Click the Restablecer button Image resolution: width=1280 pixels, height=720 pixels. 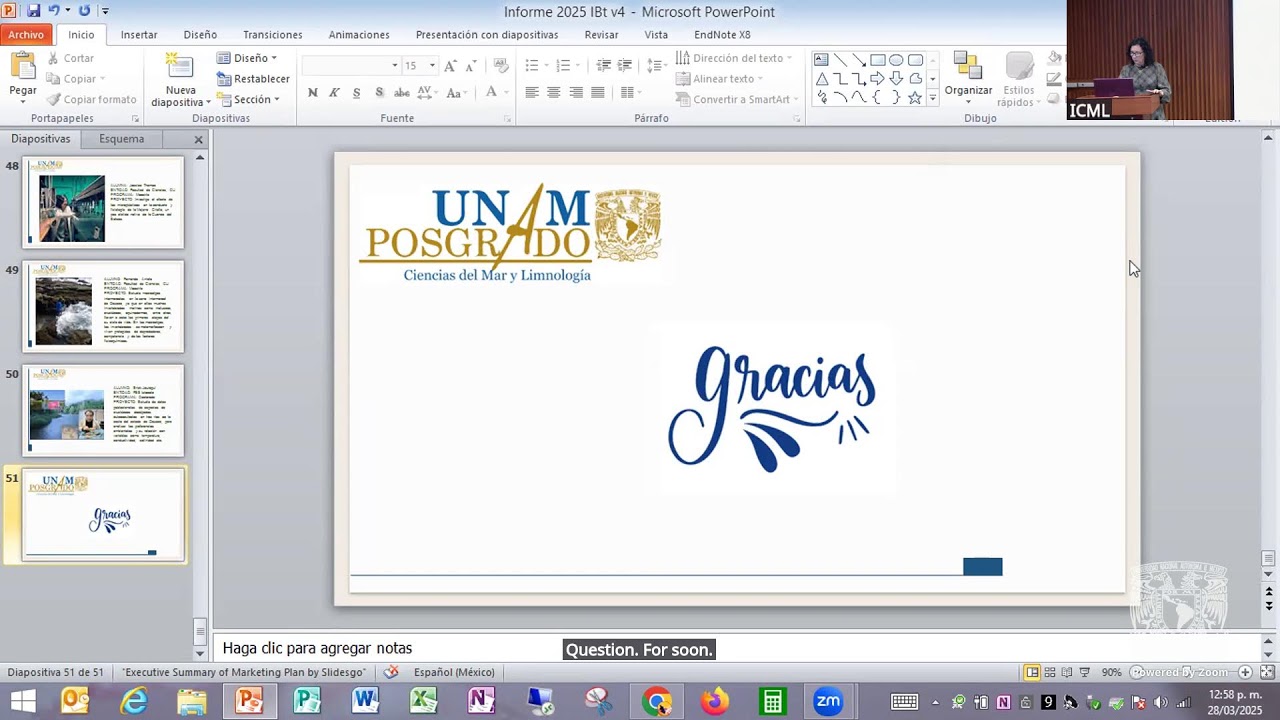[x=253, y=79]
